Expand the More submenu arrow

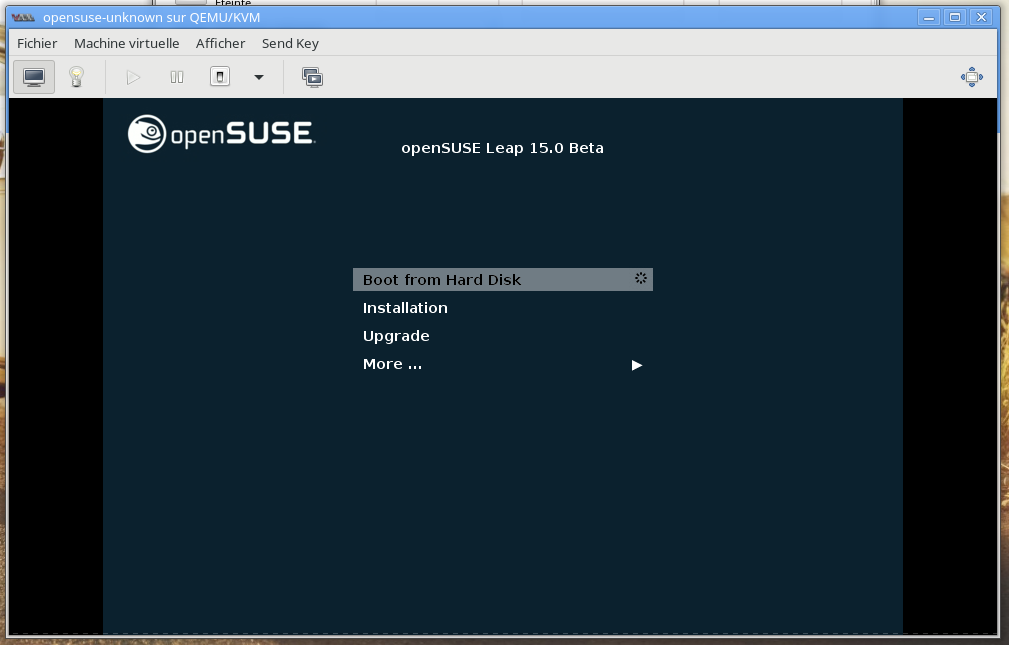(x=637, y=365)
